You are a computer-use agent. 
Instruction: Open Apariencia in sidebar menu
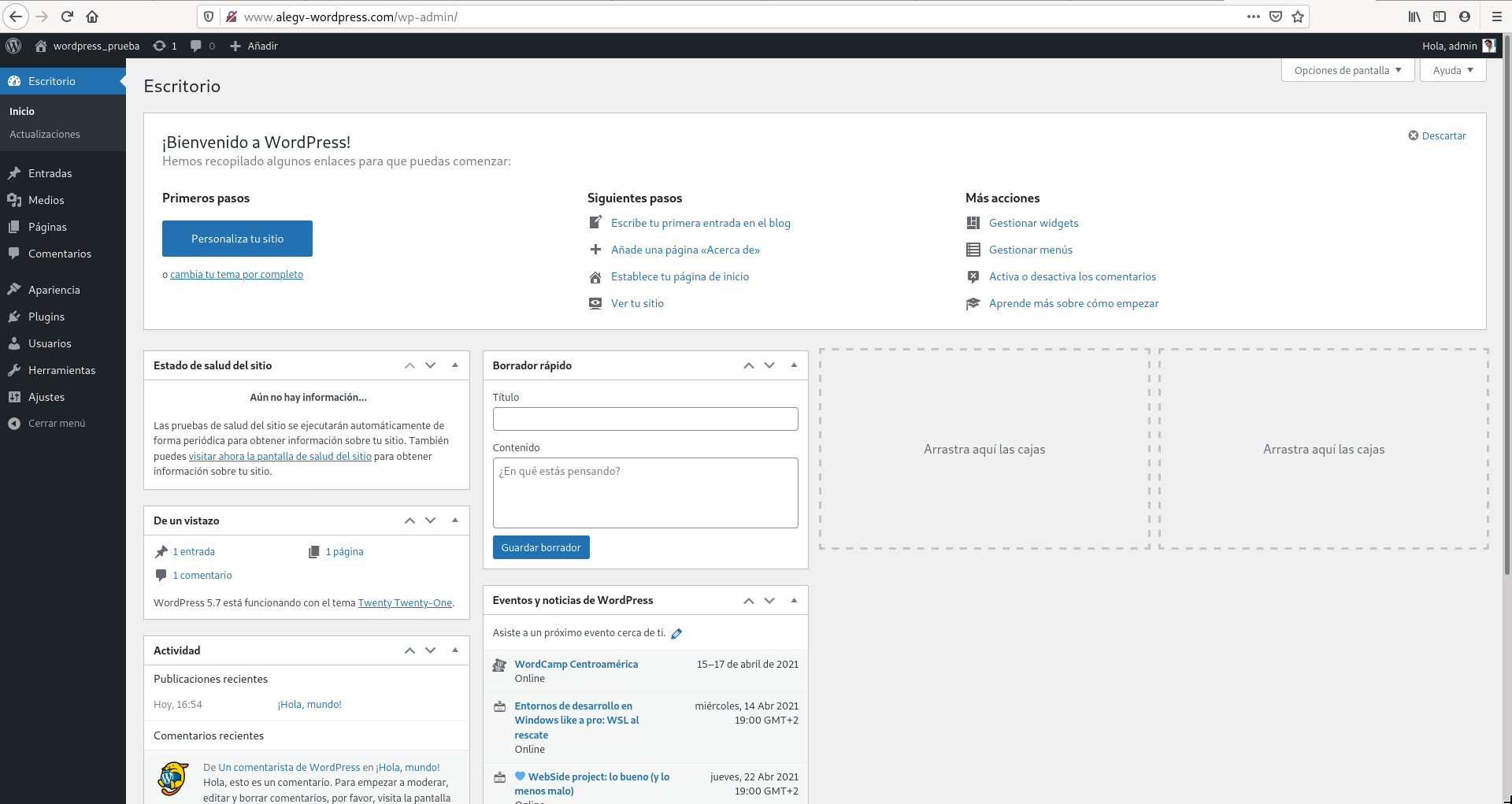click(x=63, y=290)
